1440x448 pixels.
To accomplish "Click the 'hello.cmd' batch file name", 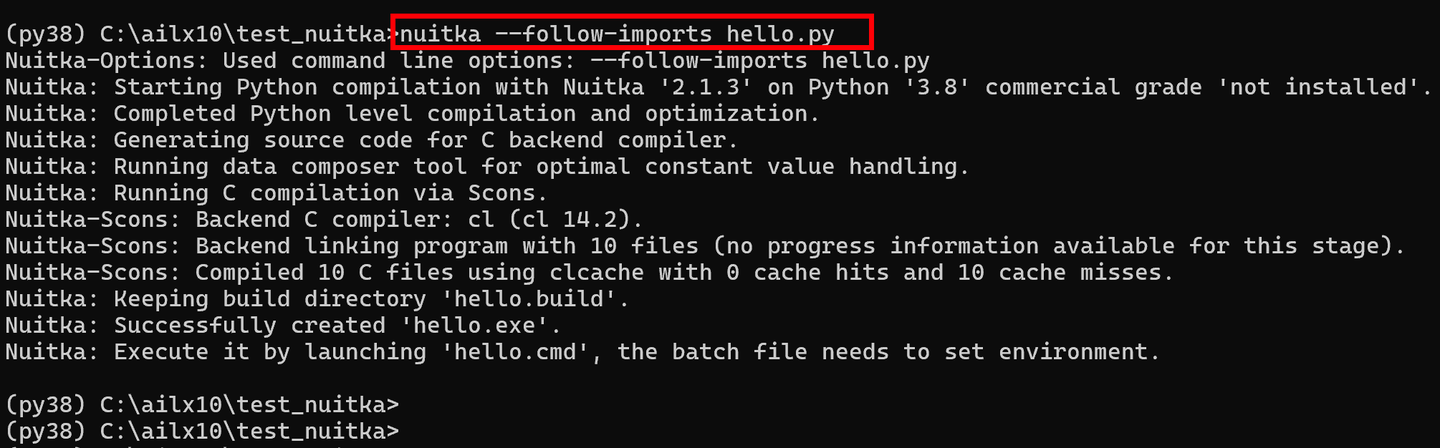I will coord(520,352).
